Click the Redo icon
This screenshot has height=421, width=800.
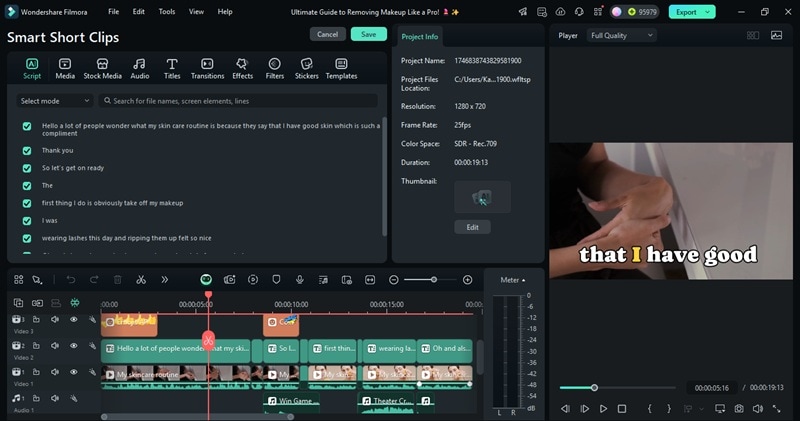click(94, 280)
